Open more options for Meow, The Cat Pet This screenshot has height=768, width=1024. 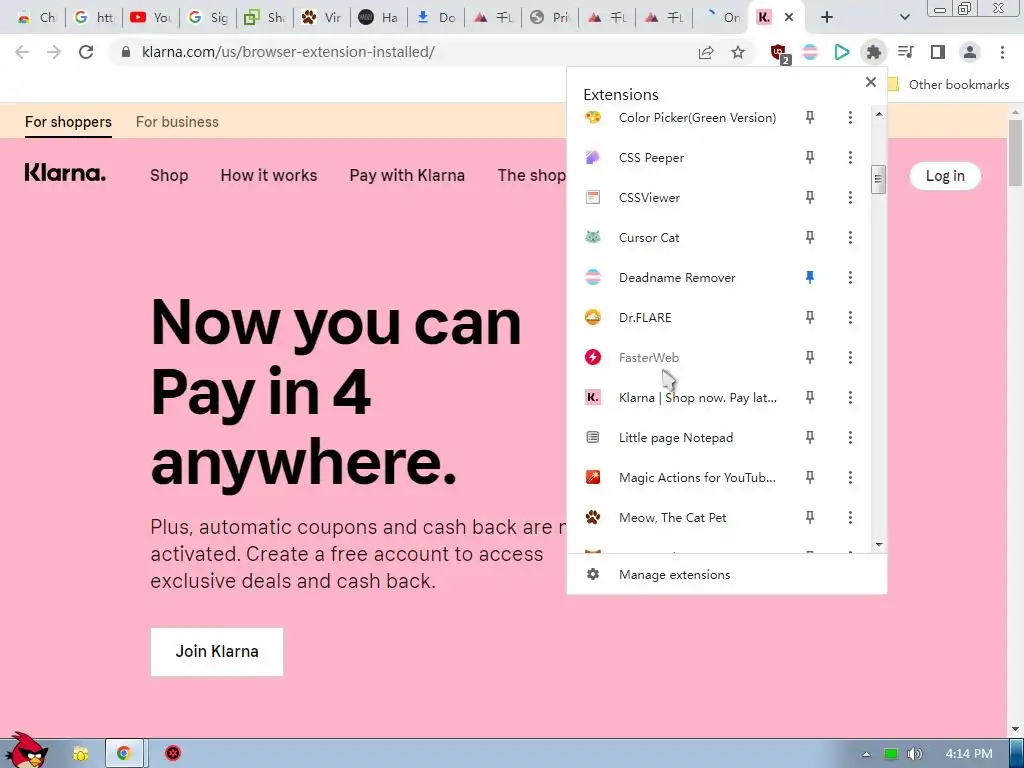[x=850, y=517]
